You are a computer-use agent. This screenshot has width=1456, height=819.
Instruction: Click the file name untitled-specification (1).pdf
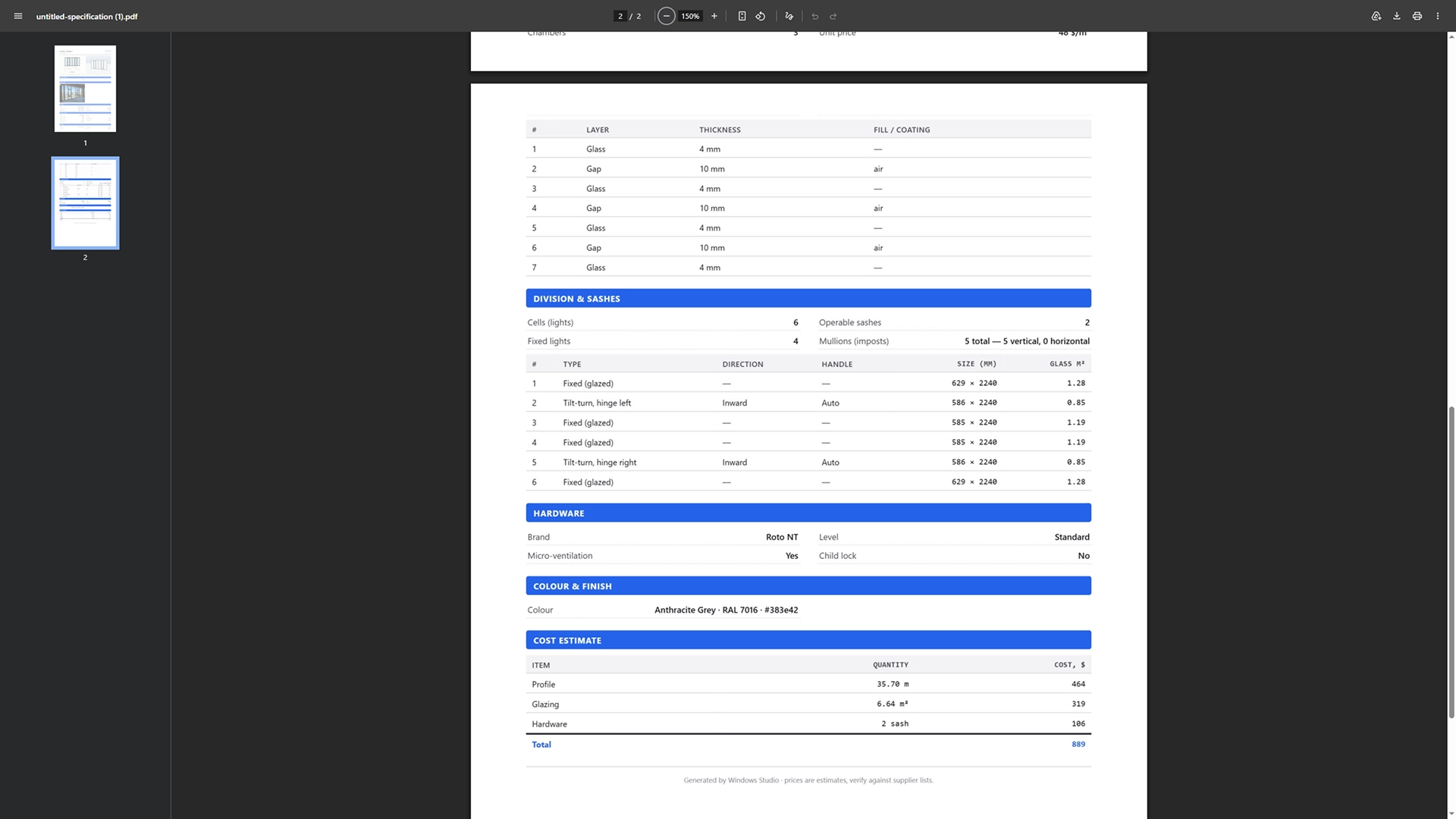click(x=86, y=16)
